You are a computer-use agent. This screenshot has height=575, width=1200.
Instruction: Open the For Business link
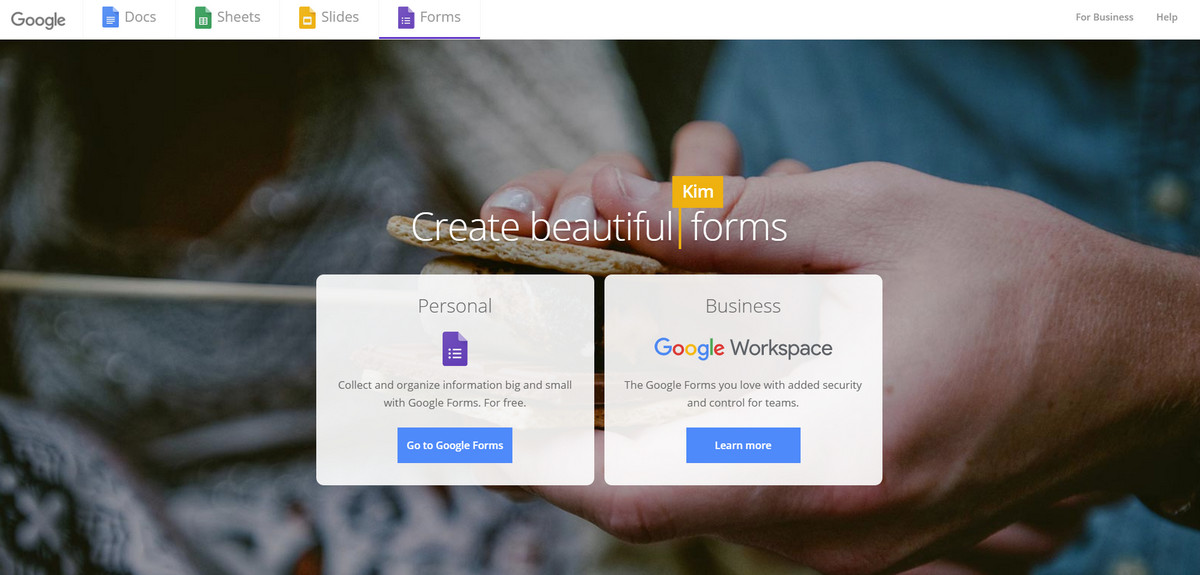click(1104, 17)
